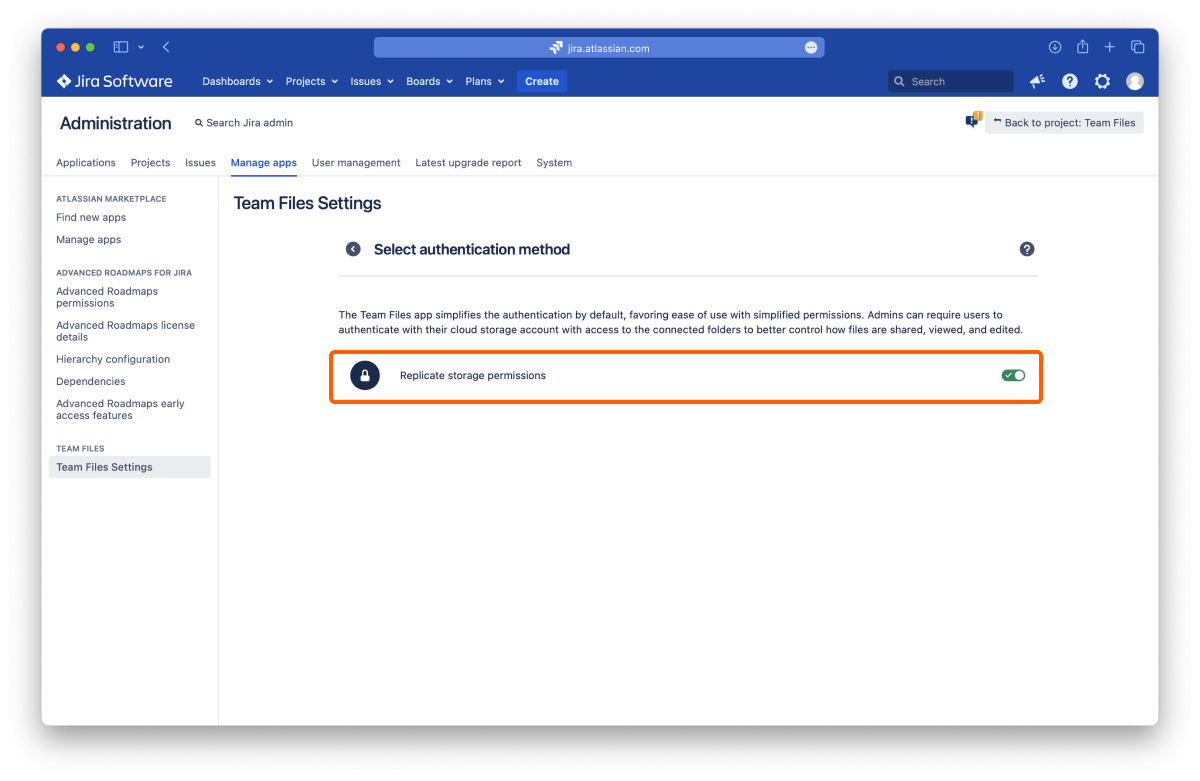This screenshot has width=1200, height=781.
Task: Toggle the Replicate storage permissions switch
Action: pos(1014,375)
